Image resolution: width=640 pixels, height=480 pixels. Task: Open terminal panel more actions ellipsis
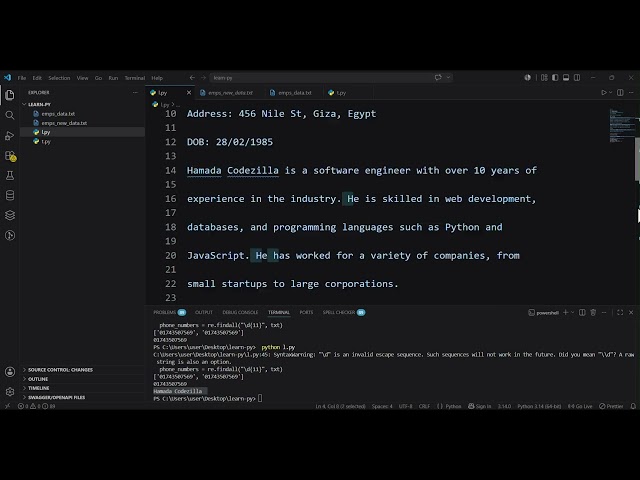pos(604,312)
